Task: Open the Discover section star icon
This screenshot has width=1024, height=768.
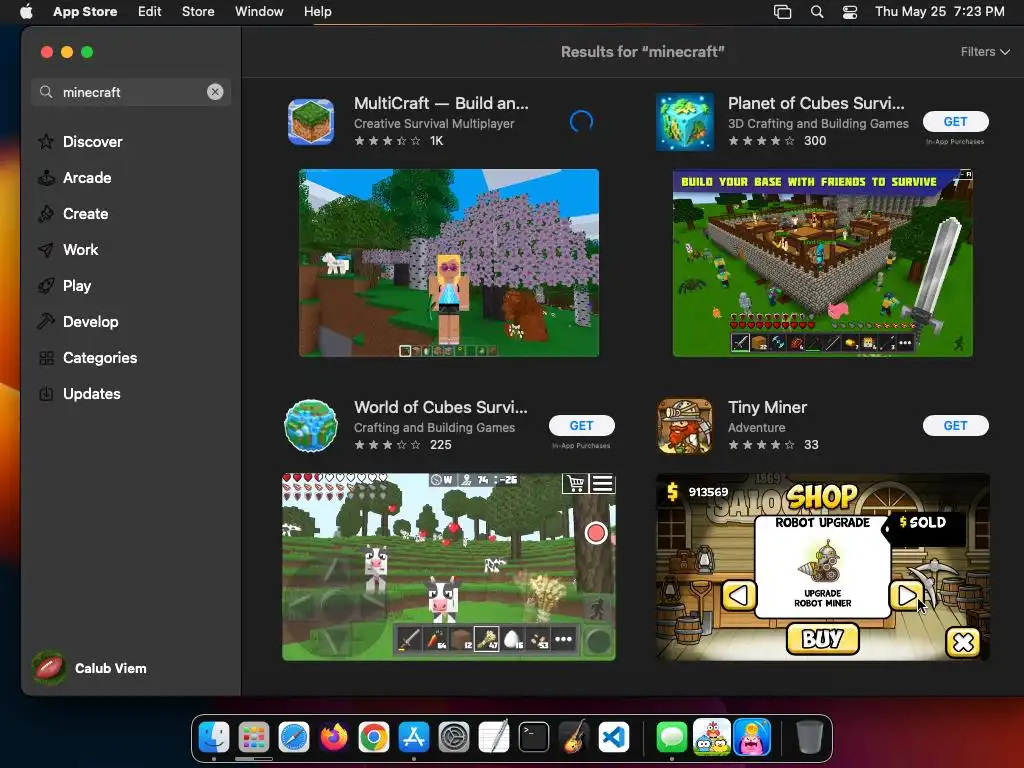Action: (46, 142)
